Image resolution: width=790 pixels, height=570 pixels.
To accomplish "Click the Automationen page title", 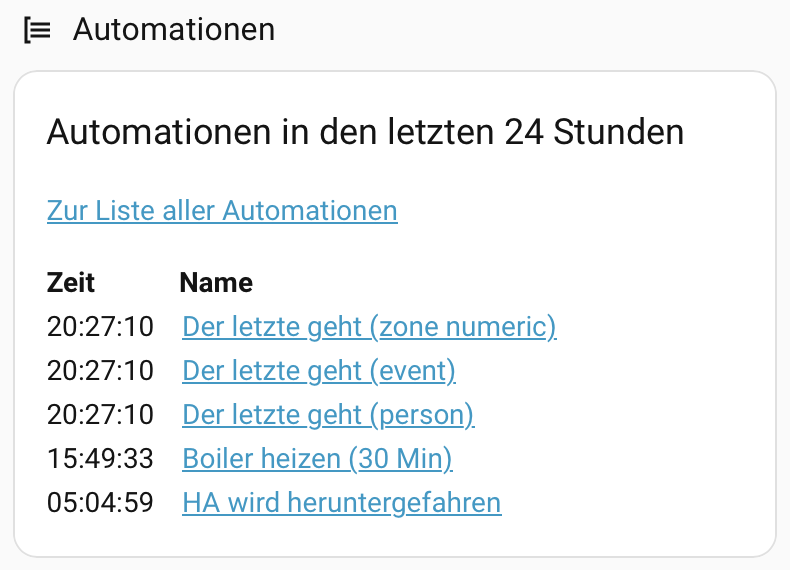I will coord(174,30).
